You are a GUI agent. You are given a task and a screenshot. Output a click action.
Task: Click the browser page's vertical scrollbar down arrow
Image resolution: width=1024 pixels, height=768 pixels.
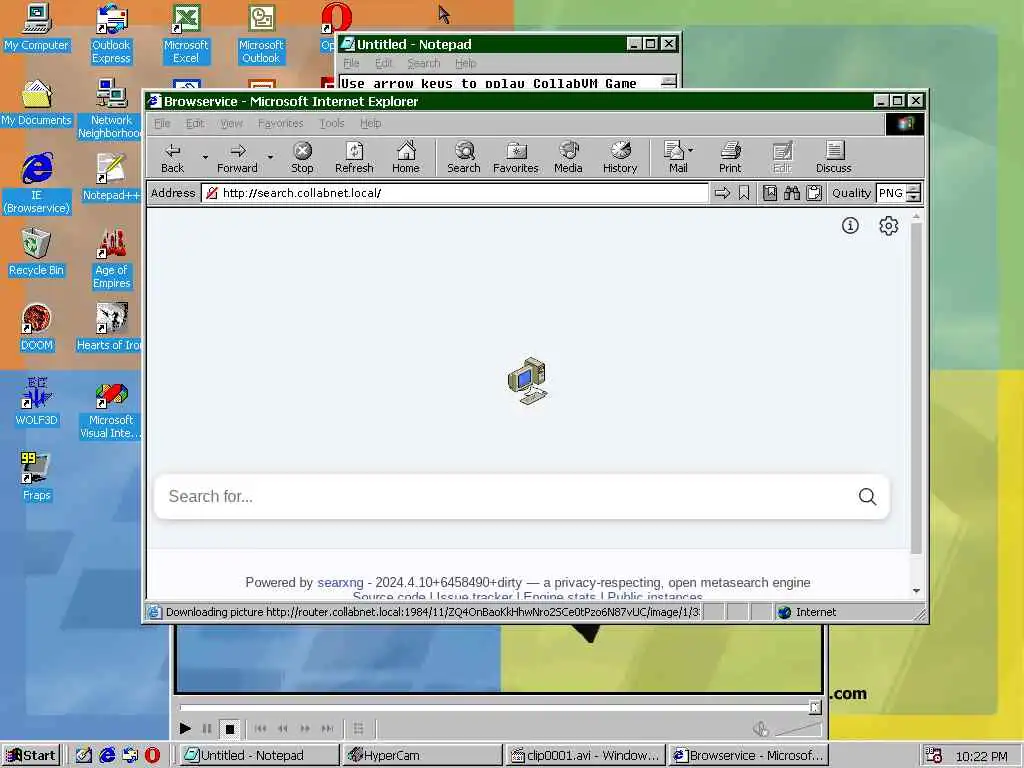pos(916,590)
